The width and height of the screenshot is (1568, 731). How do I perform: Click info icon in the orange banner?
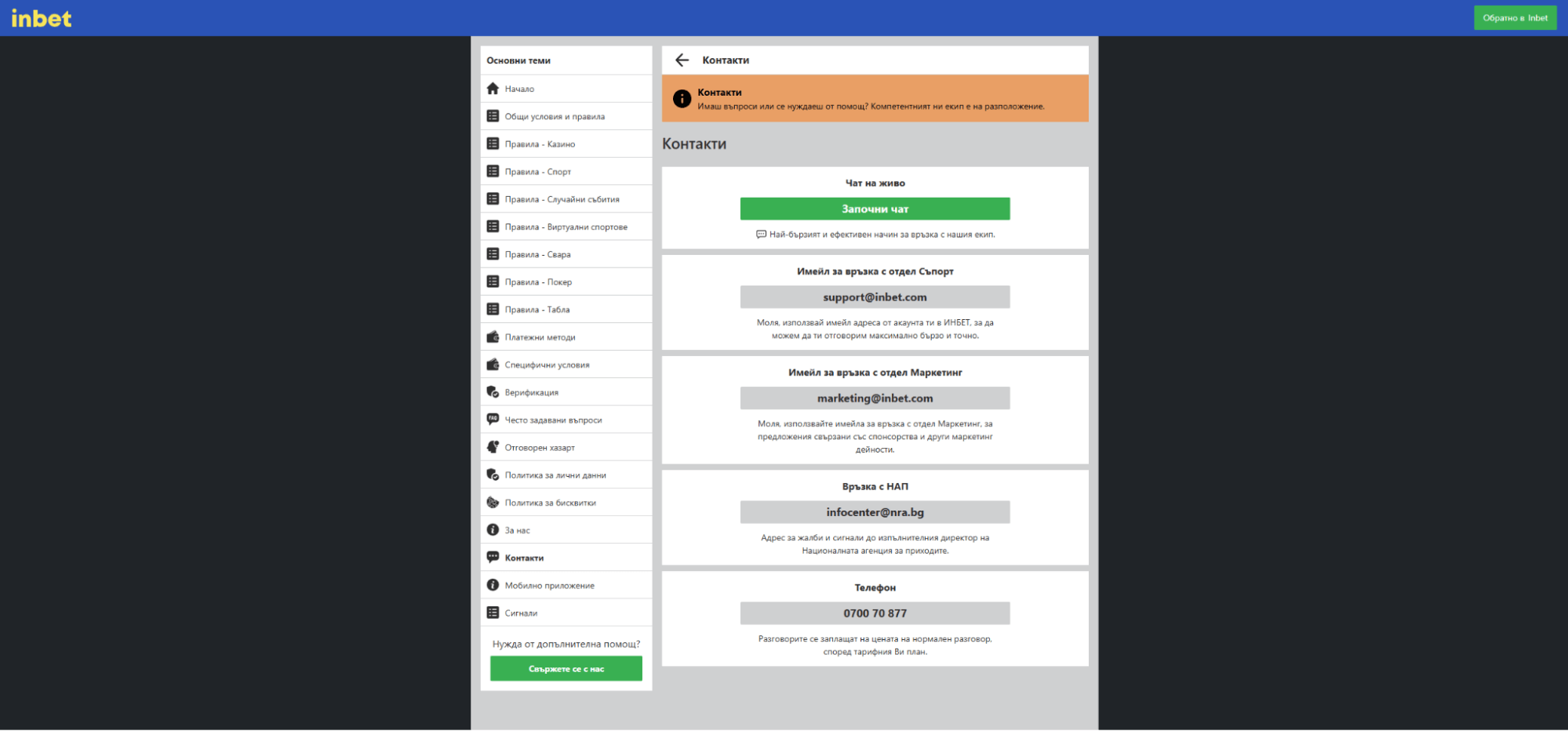[682, 99]
